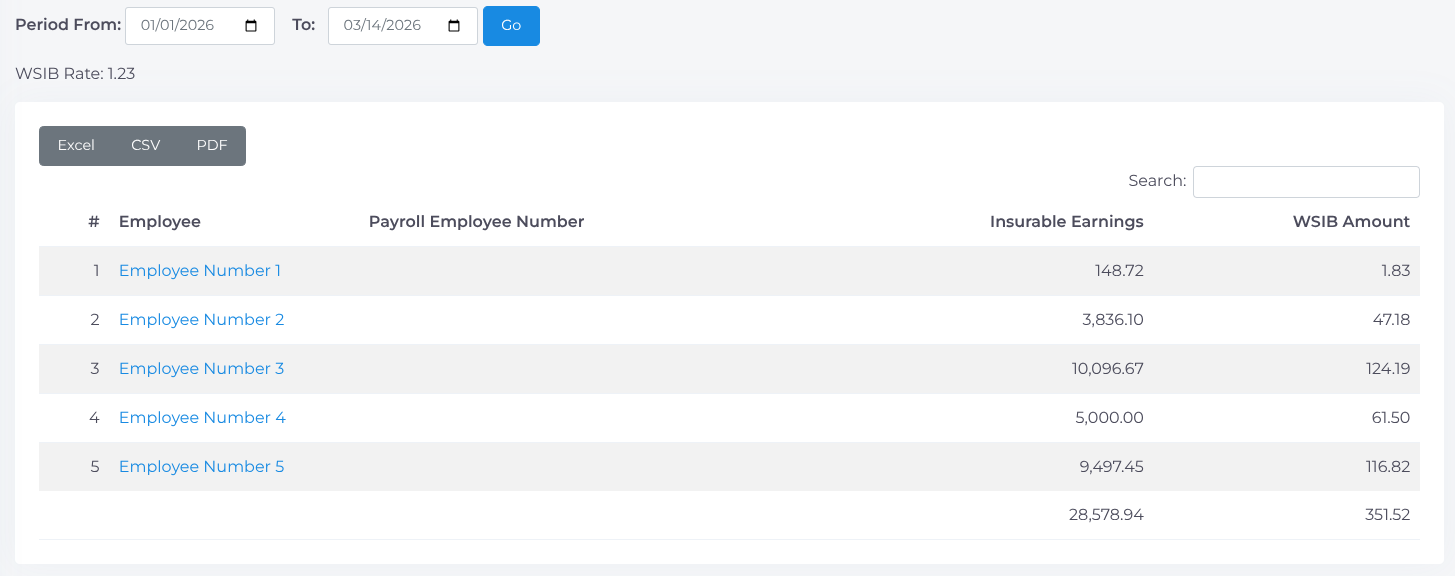Sort by WSIB Amount column header
1455x576 pixels.
[x=1350, y=222]
